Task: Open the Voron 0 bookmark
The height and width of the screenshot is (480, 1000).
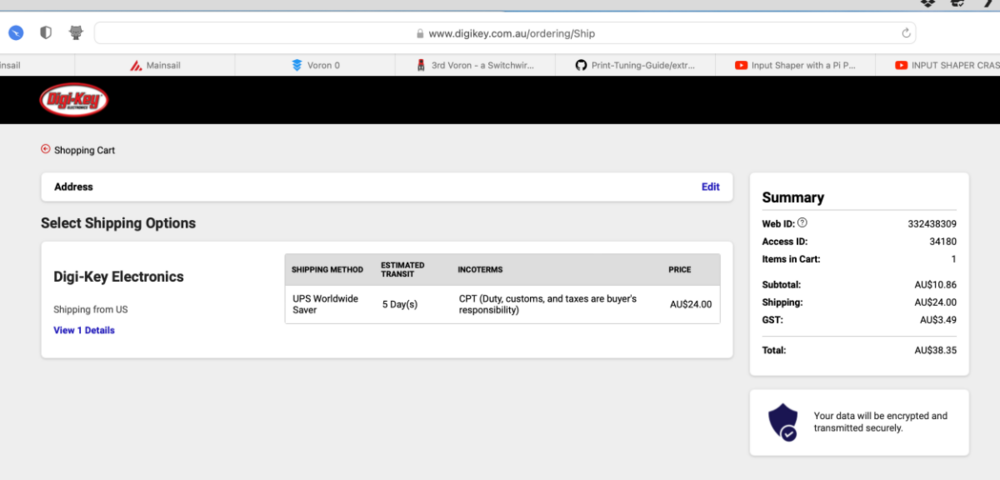Action: point(315,65)
